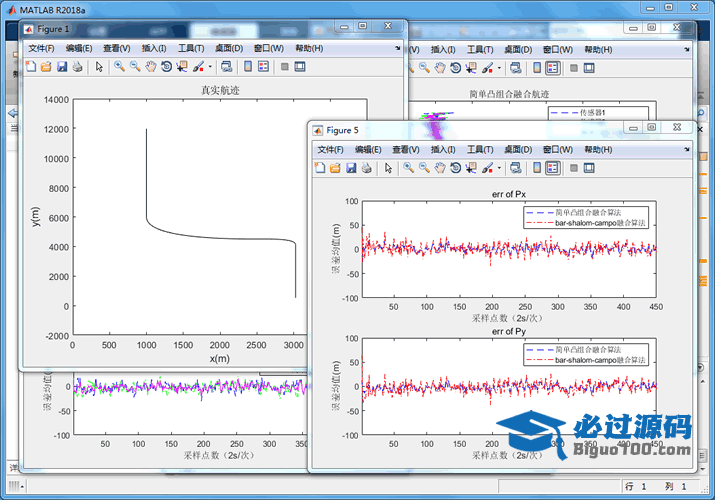Select Data Cursor tool in Figure 1
The image size is (715, 500).
(x=182, y=67)
